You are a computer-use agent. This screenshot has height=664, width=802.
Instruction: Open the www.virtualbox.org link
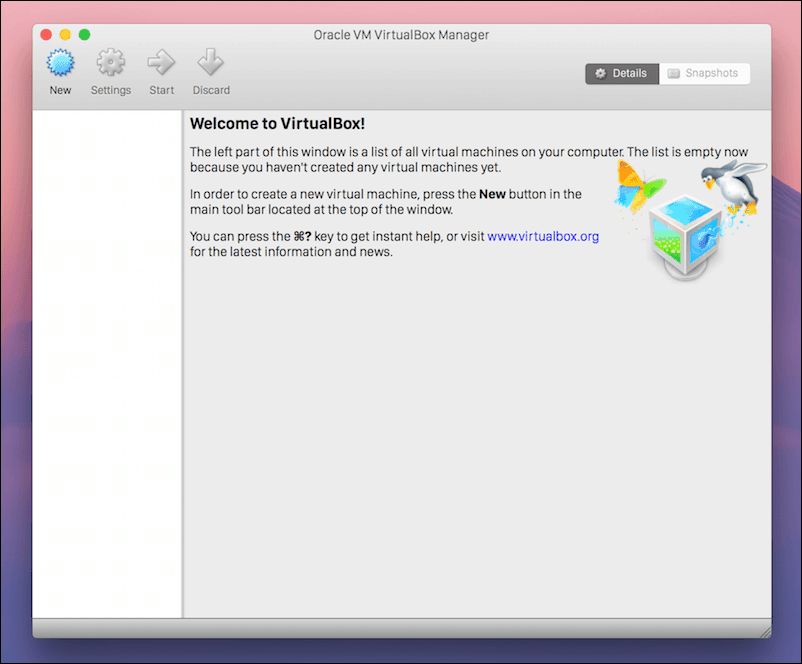click(x=542, y=237)
